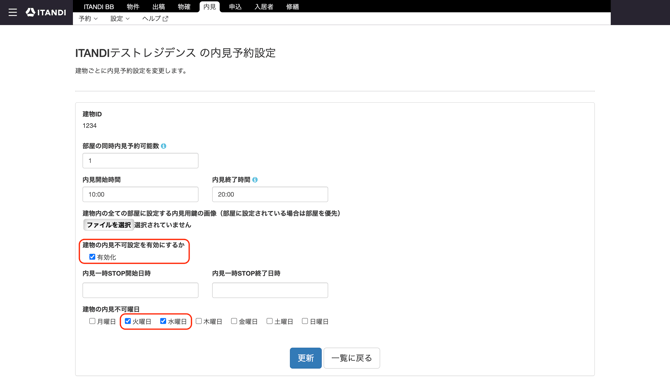This screenshot has width=670, height=380.
Task: Uncheck the 火曜日 checkbox
Action: pyautogui.click(x=127, y=321)
